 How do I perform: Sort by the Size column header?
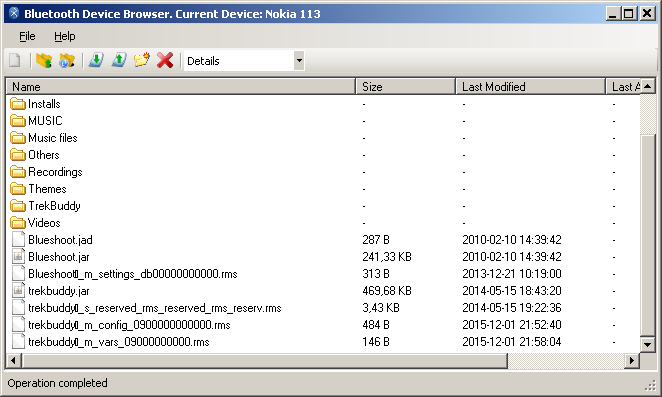[405, 87]
